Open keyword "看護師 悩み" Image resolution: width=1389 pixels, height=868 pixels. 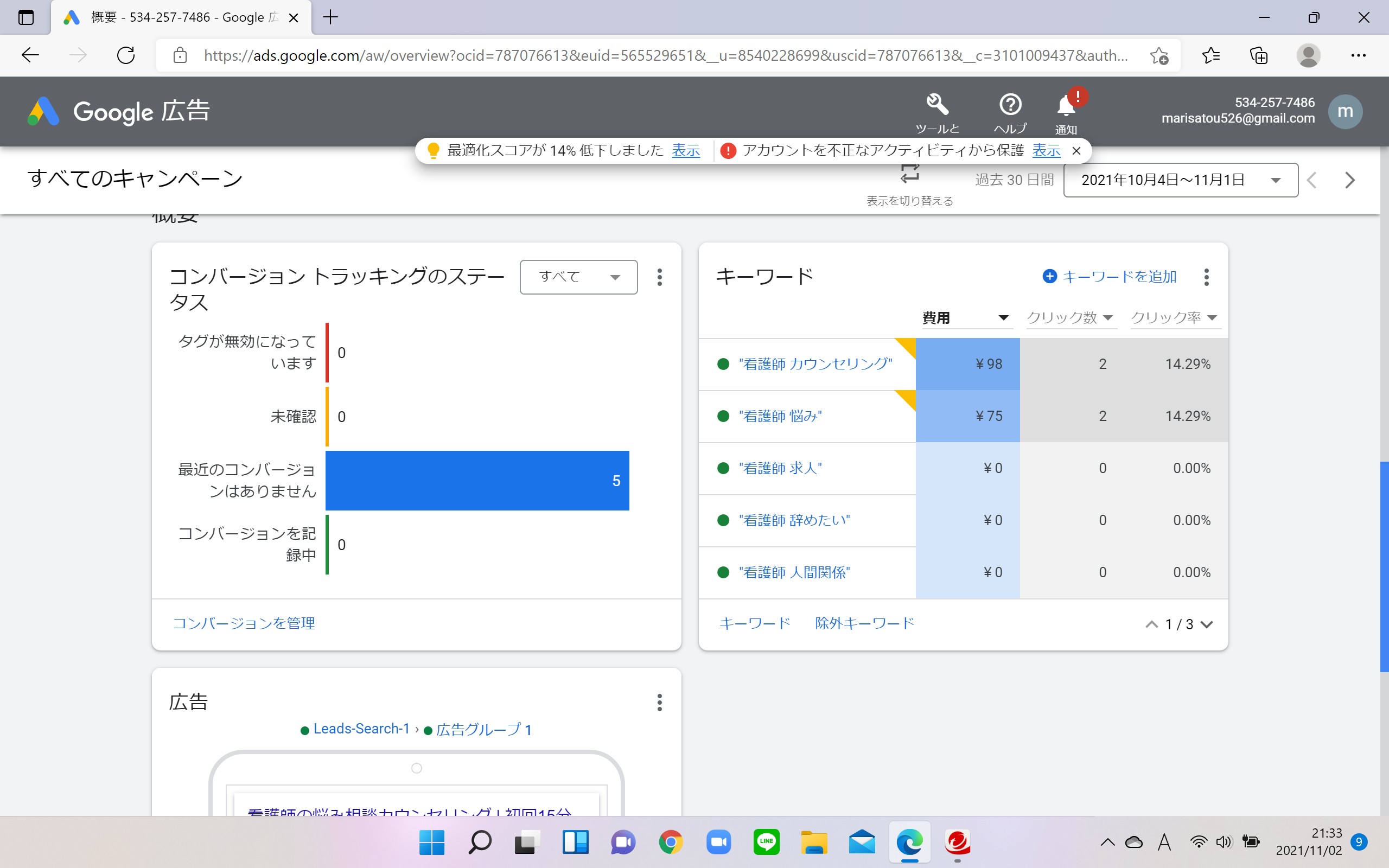[x=780, y=416]
